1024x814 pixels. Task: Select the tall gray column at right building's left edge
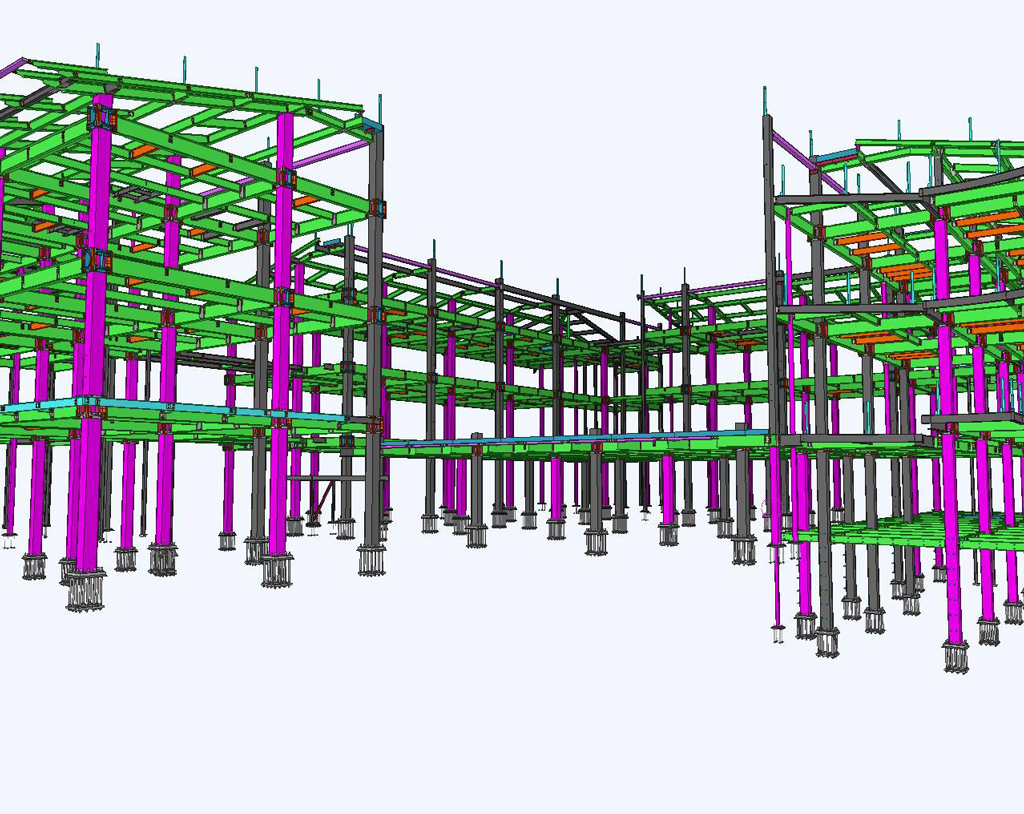(770, 300)
